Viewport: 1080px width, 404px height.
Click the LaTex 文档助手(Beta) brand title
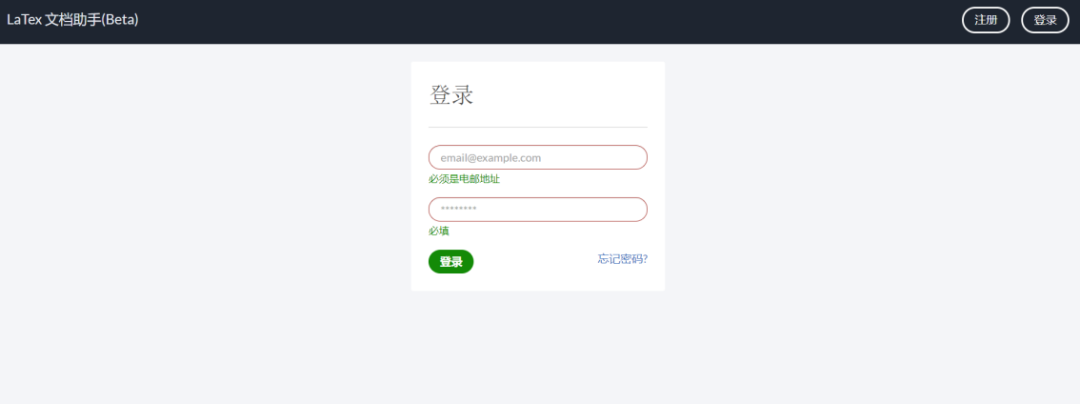pos(73,20)
